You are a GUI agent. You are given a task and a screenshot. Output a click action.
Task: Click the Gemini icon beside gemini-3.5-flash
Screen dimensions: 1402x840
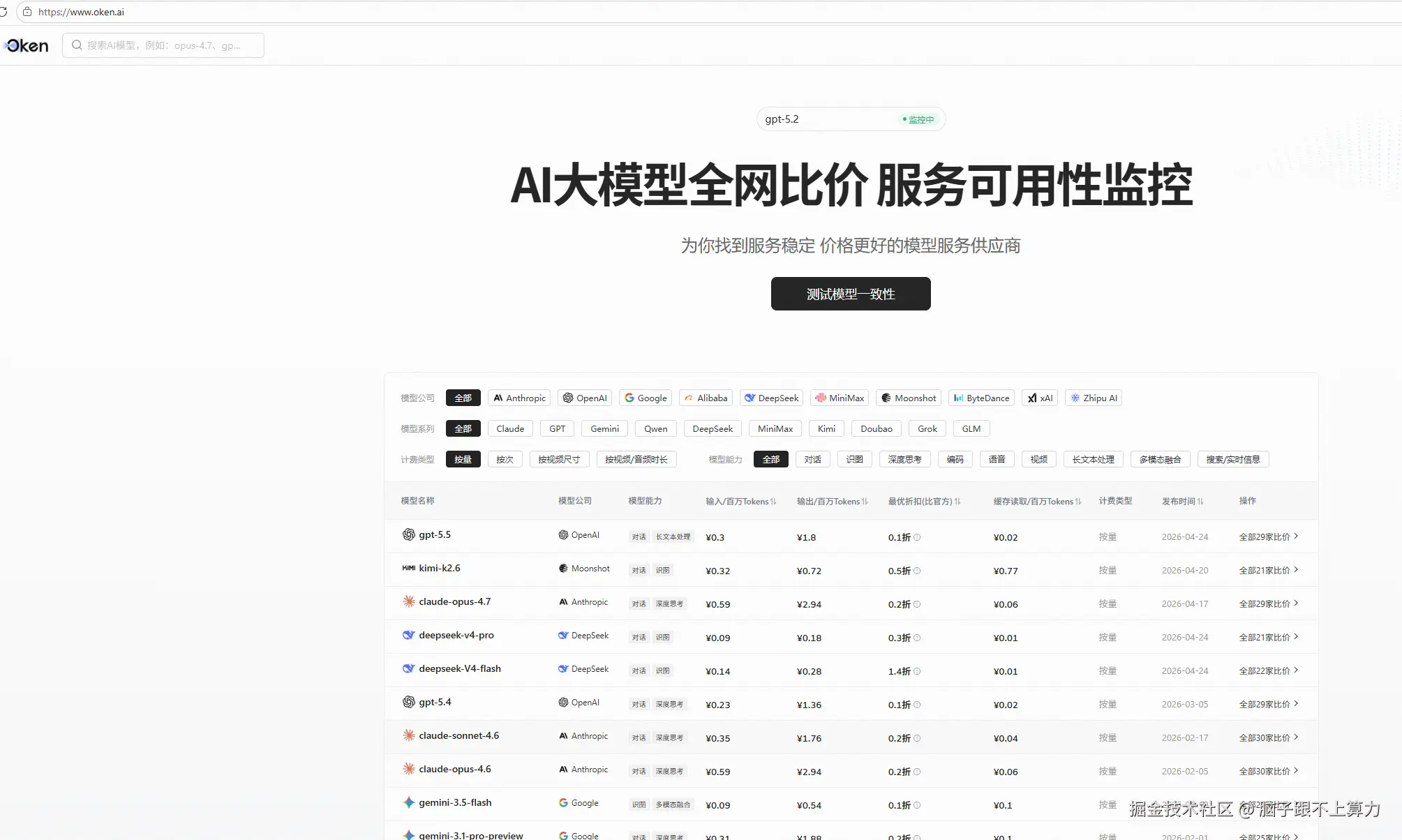(409, 802)
